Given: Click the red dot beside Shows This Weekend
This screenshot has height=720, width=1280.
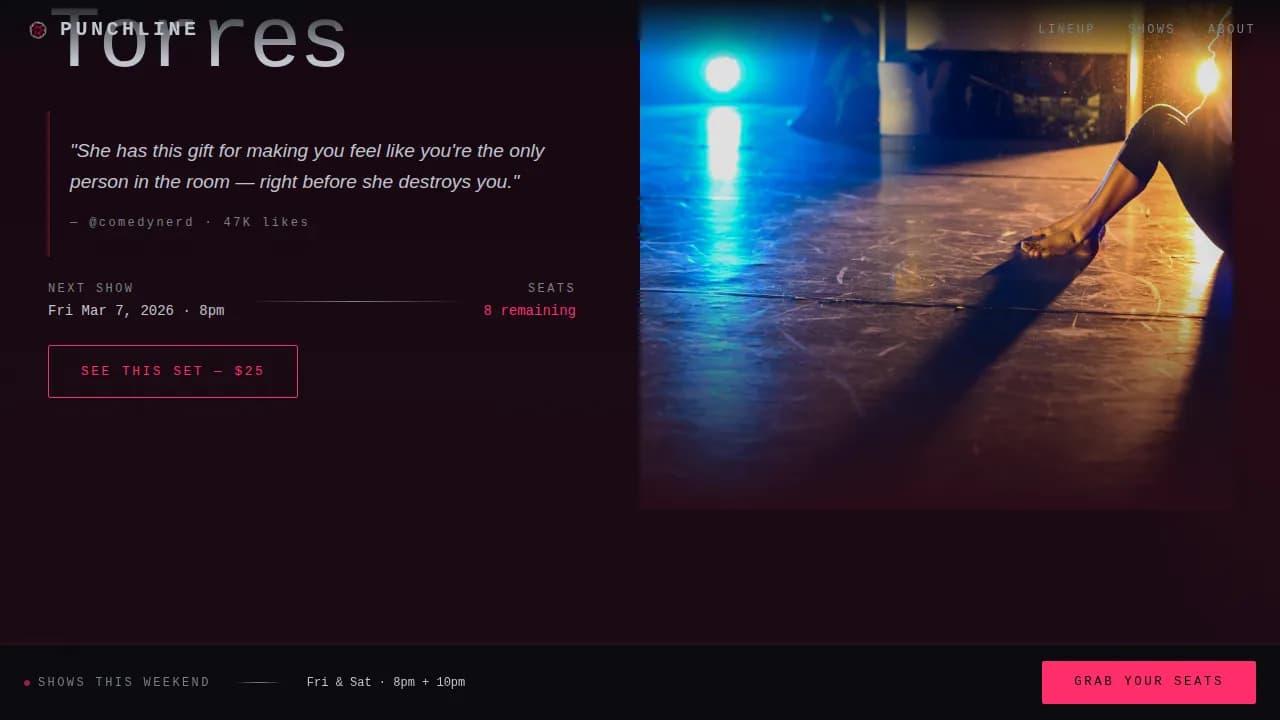Looking at the screenshot, I should point(27,683).
